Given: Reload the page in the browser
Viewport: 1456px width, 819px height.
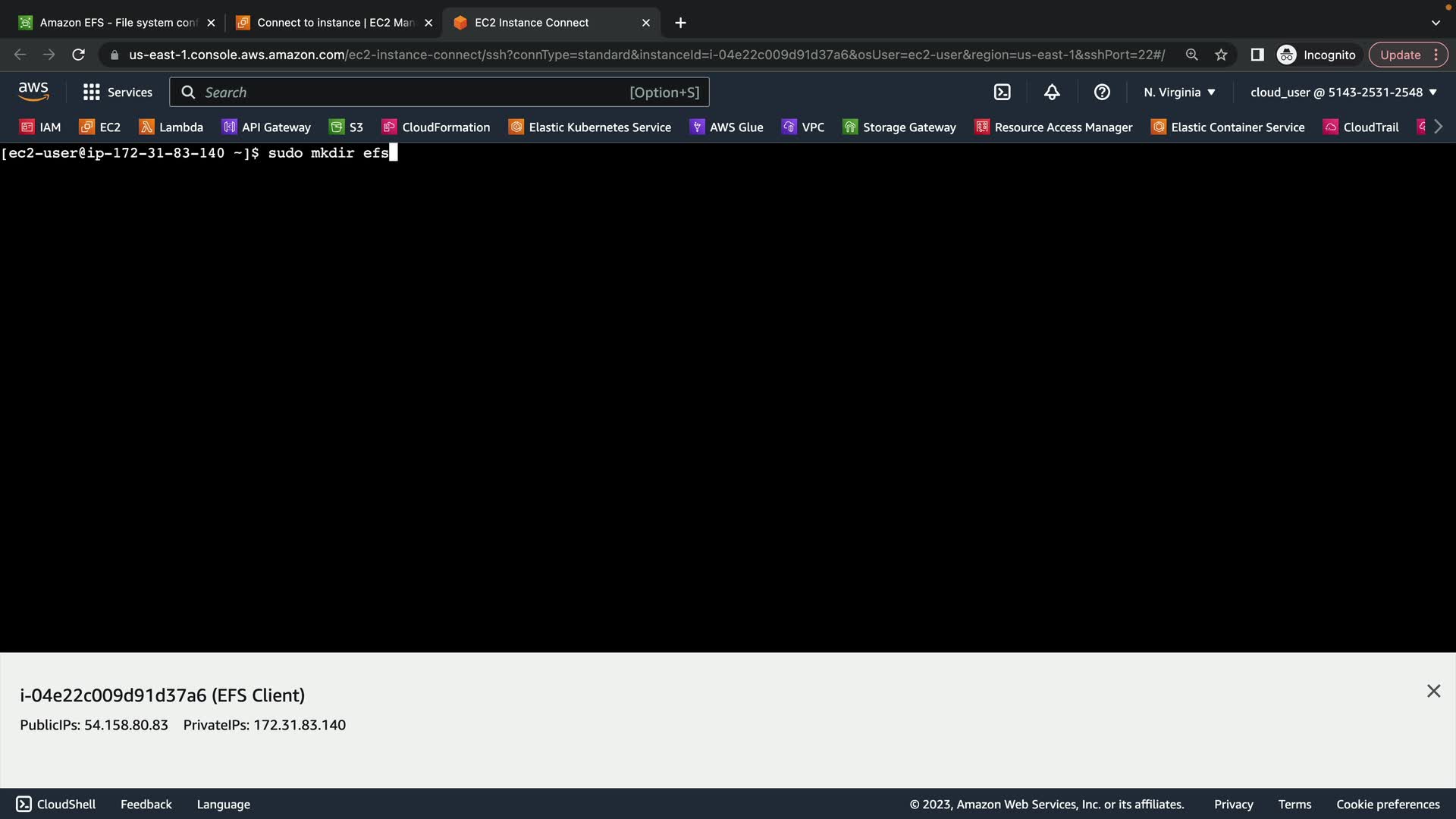Looking at the screenshot, I should point(78,55).
